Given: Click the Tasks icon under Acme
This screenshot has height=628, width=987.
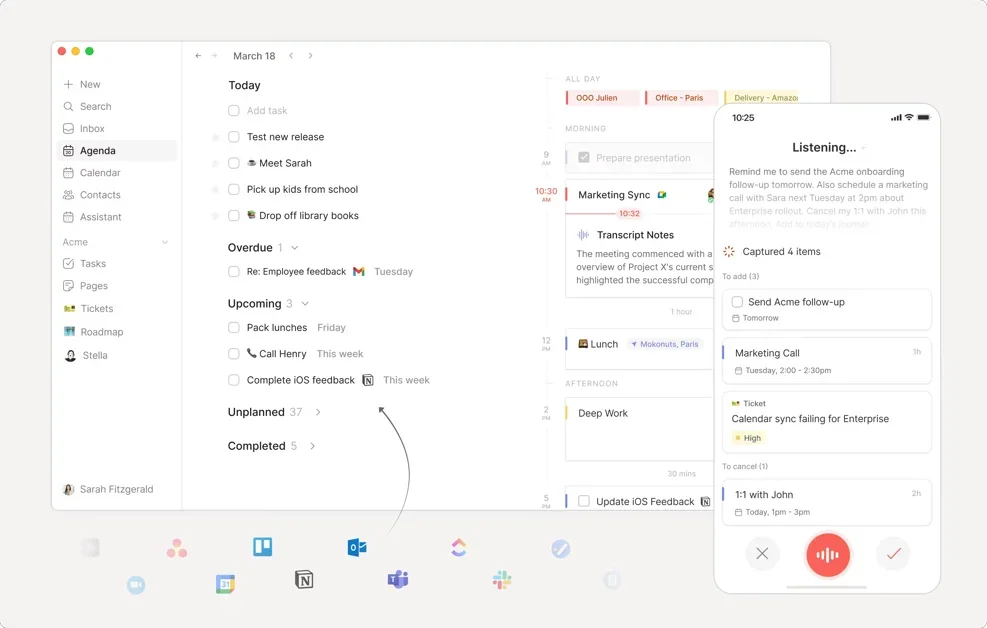Looking at the screenshot, I should click(x=69, y=264).
